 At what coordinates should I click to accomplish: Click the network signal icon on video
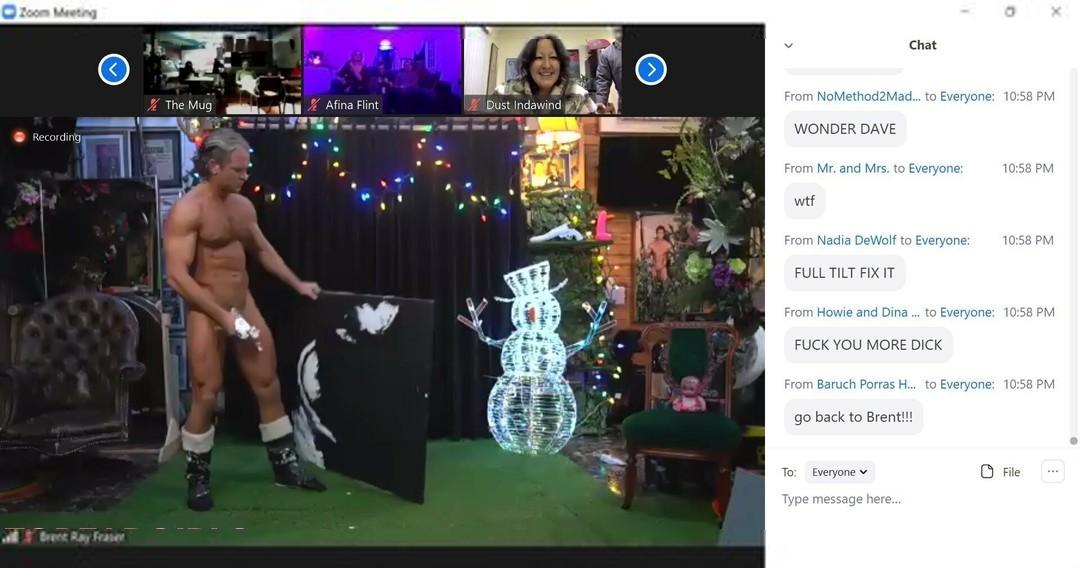pos(12,537)
